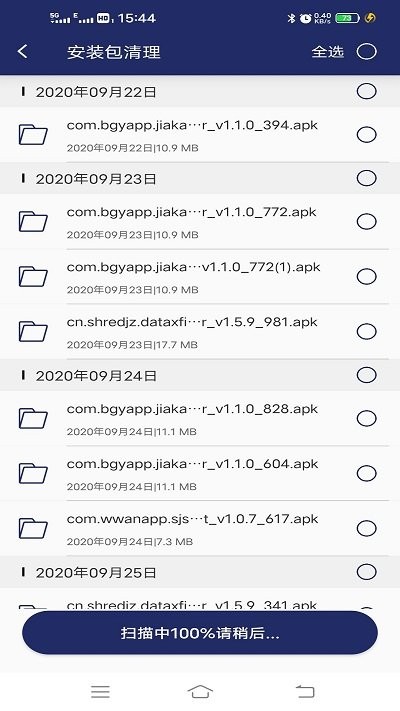Check the r_v1.1.0_604.apk selection circle
The image size is (400, 711).
pos(366,473)
